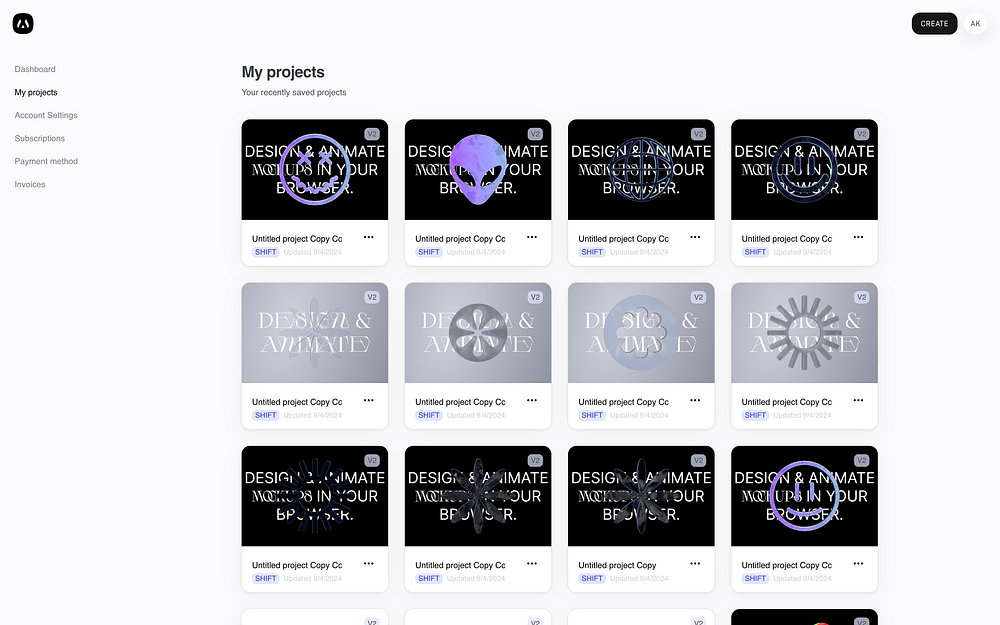Screen dimensions: 1000x625
Task: Open Payment method in the sidebar
Action: point(46,161)
